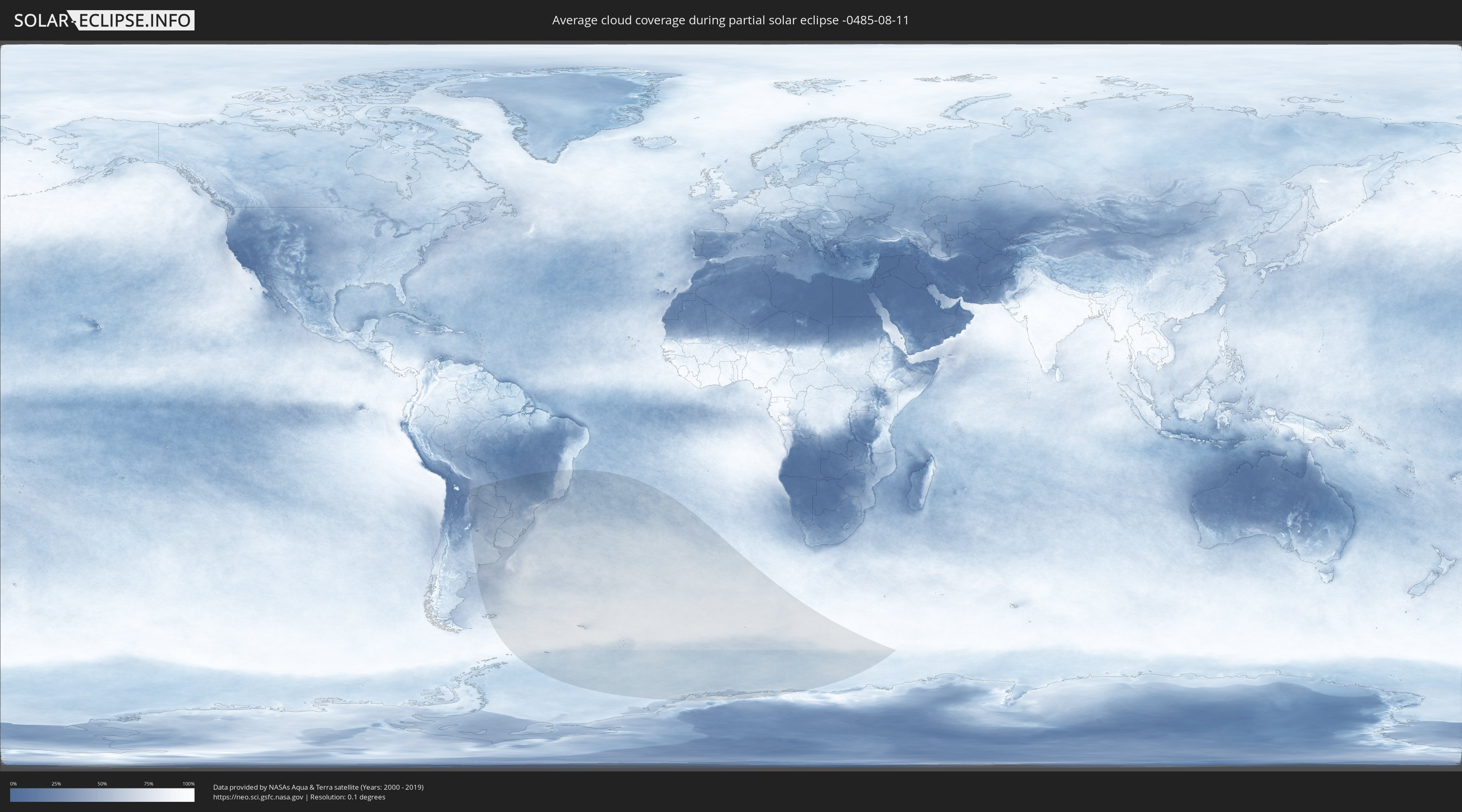Click the NASA Aqua & Terra data credit
Screen dimensions: 1462x812
tap(318, 787)
